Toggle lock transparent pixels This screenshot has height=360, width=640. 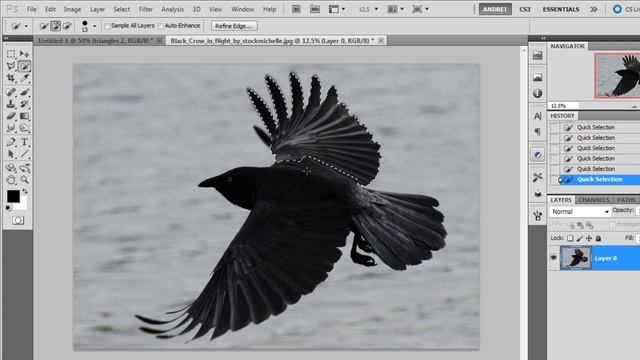[570, 238]
